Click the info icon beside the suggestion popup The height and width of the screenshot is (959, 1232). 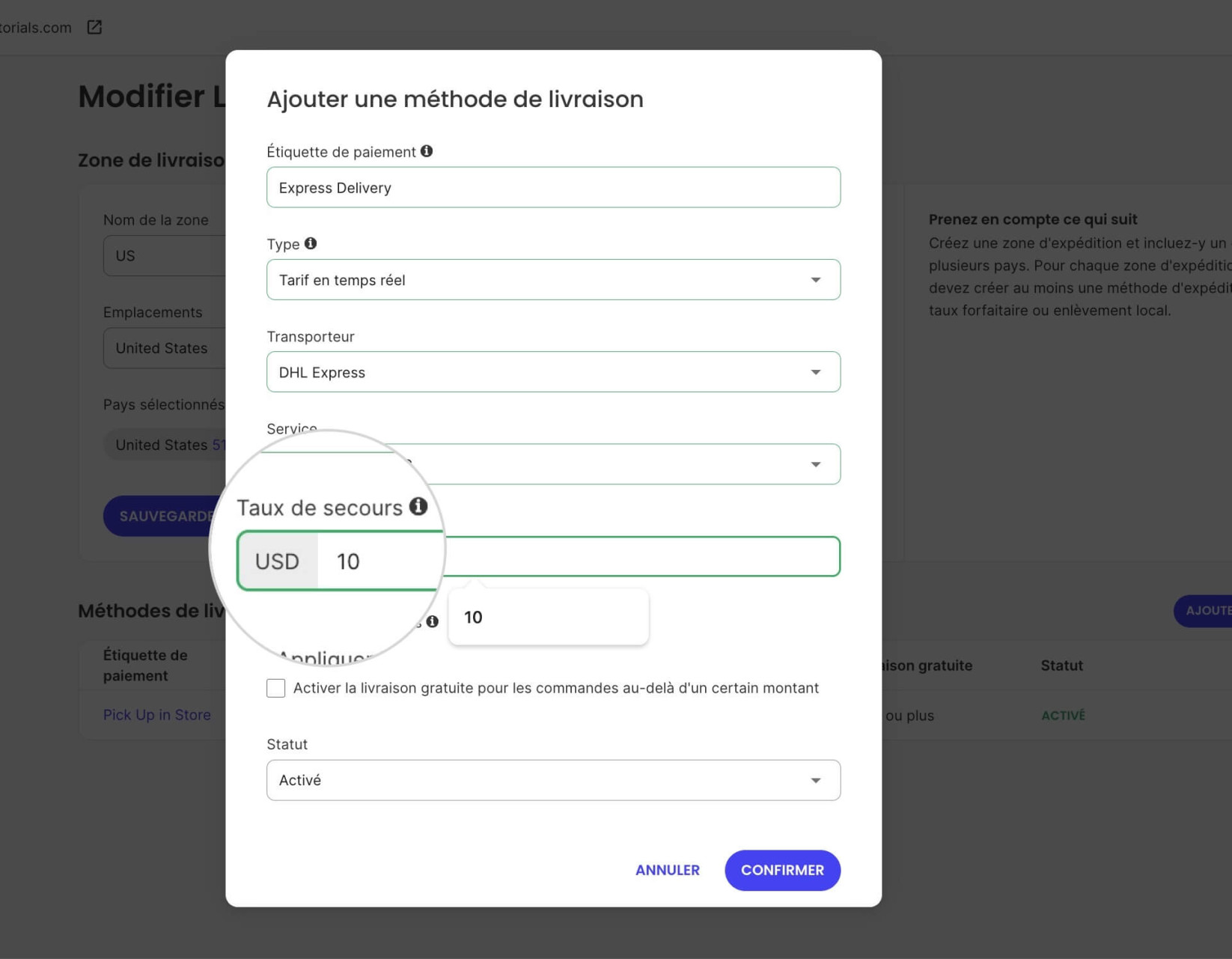(x=433, y=621)
